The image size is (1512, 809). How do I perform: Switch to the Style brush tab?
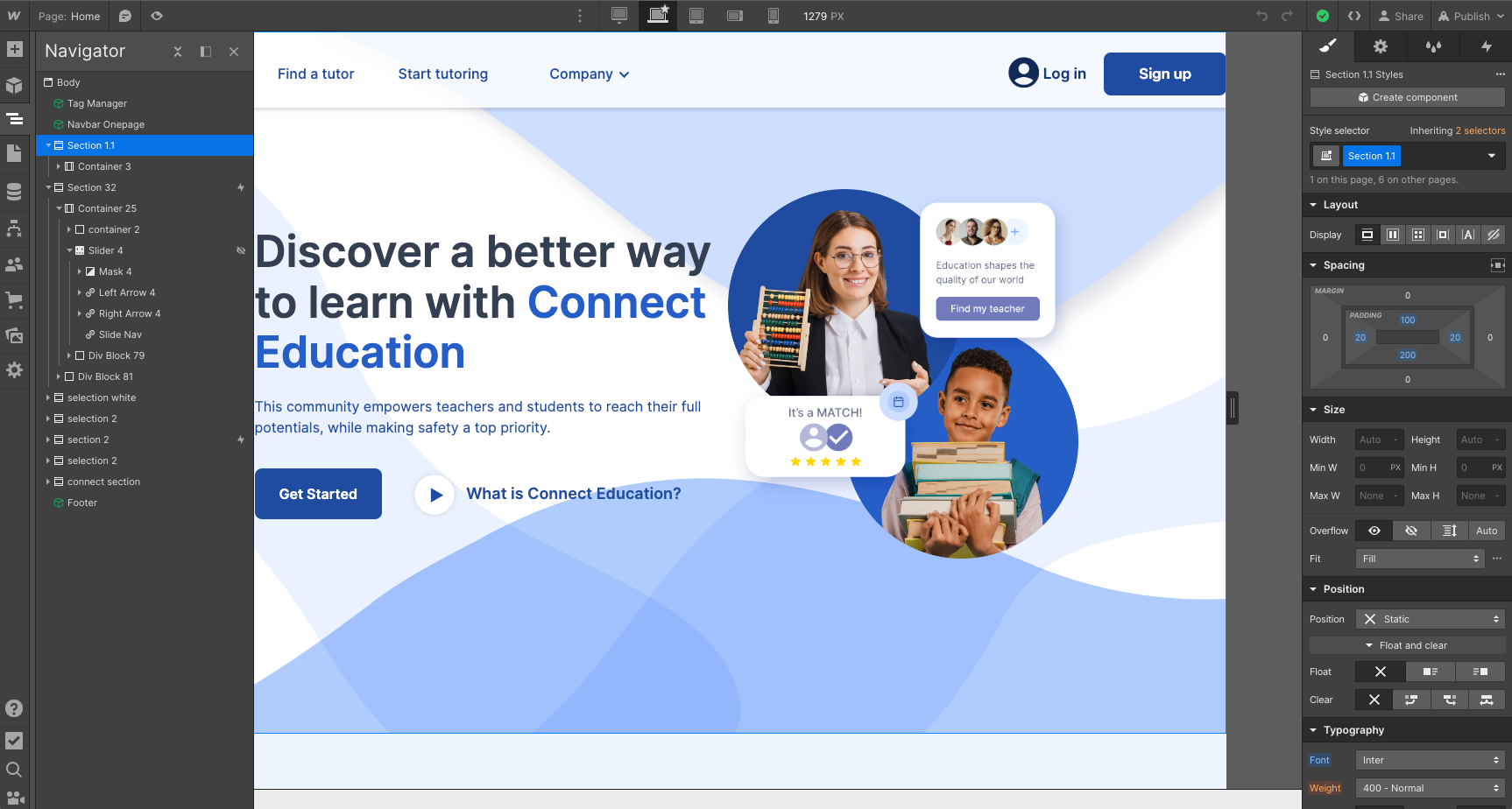[x=1328, y=46]
